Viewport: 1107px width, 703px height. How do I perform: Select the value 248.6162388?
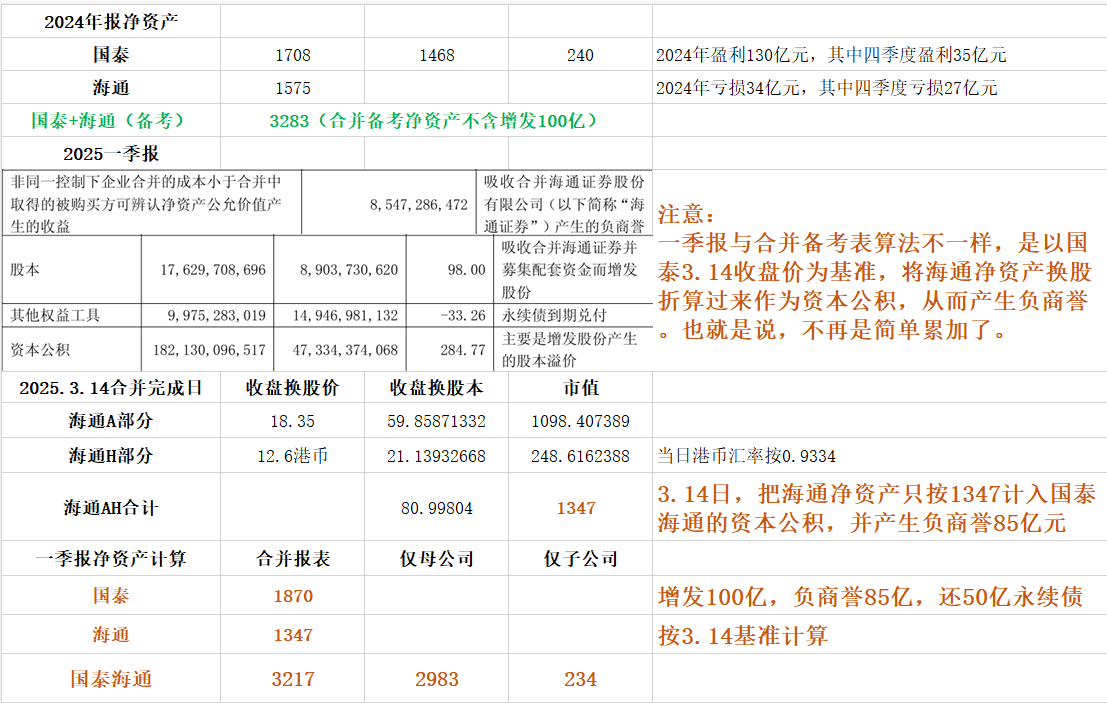(x=580, y=457)
